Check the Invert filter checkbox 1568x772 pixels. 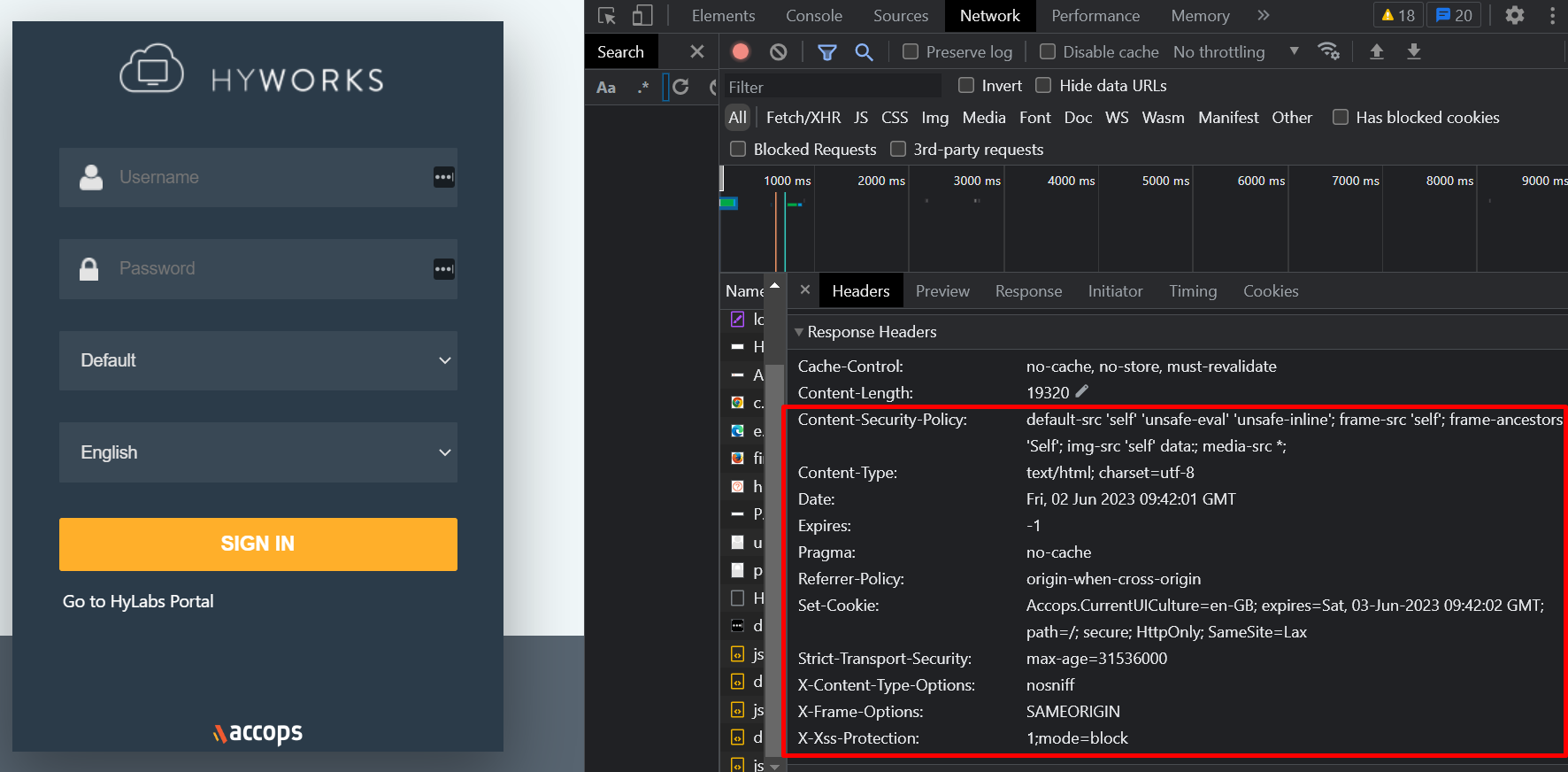click(x=966, y=85)
